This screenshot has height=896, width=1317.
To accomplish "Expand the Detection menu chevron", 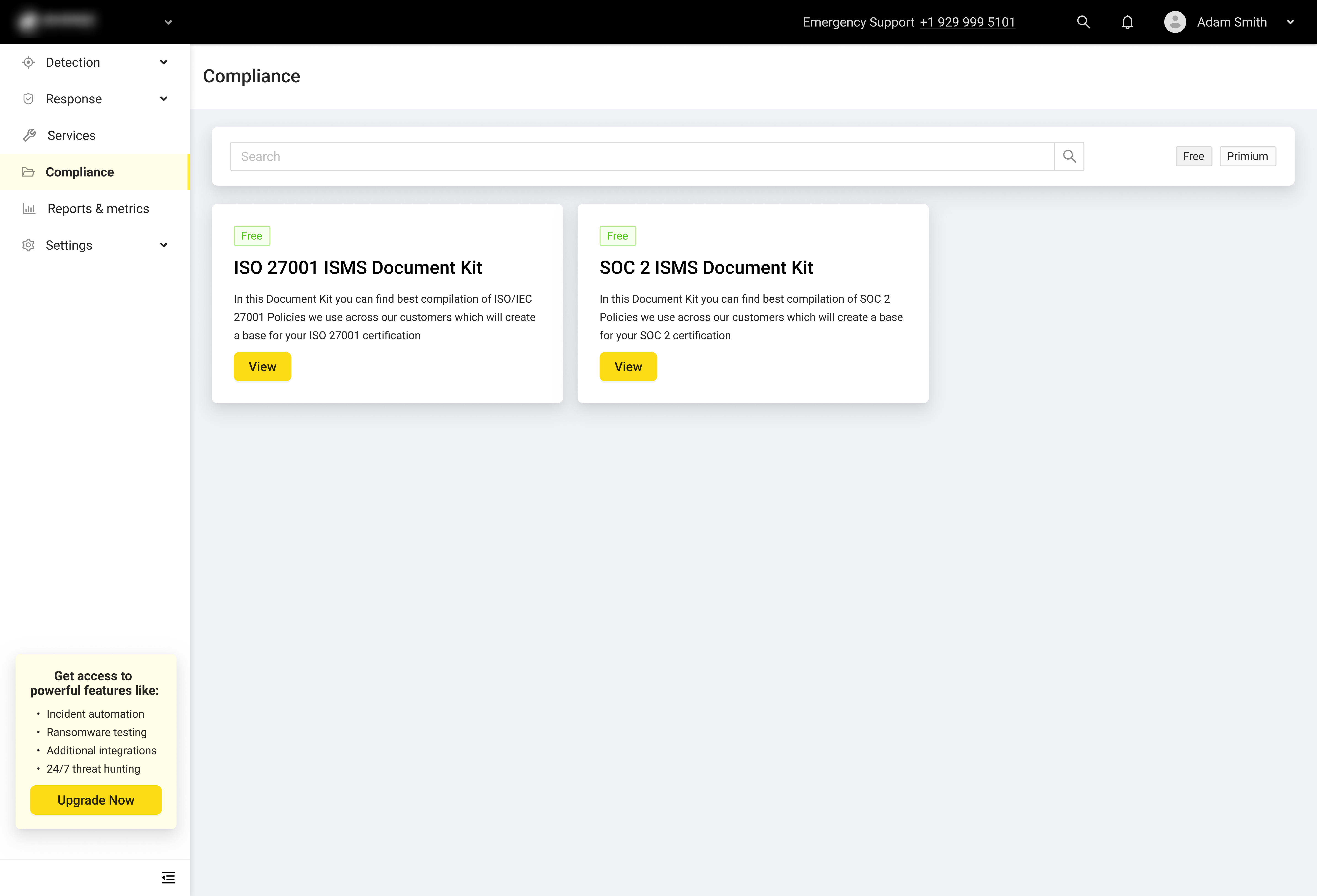I will pos(164,62).
